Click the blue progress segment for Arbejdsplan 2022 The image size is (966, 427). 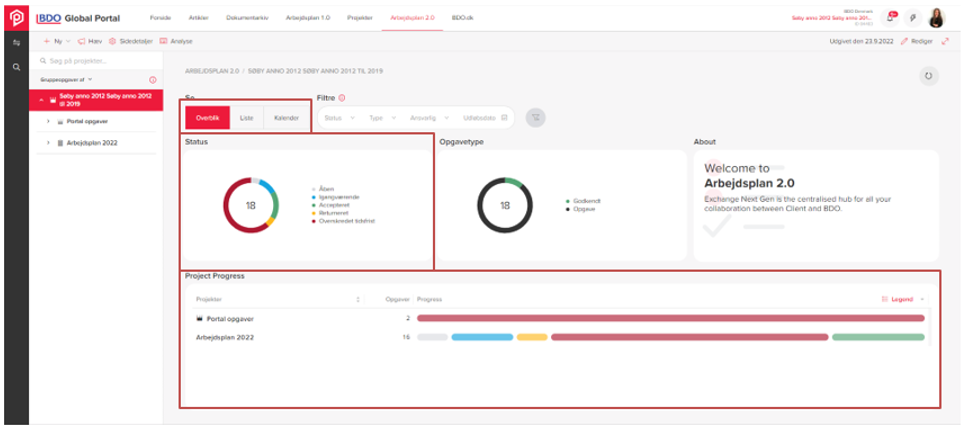(x=482, y=337)
